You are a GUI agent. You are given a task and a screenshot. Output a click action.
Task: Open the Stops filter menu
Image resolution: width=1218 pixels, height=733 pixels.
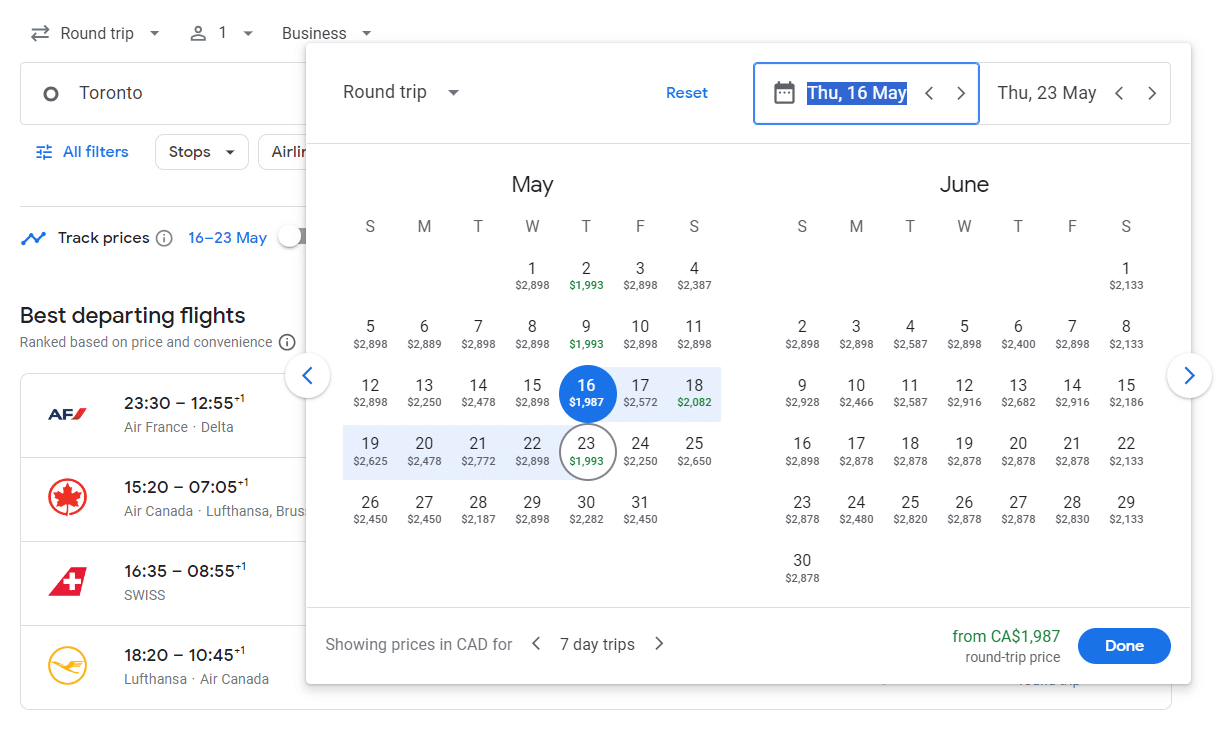tap(201, 152)
